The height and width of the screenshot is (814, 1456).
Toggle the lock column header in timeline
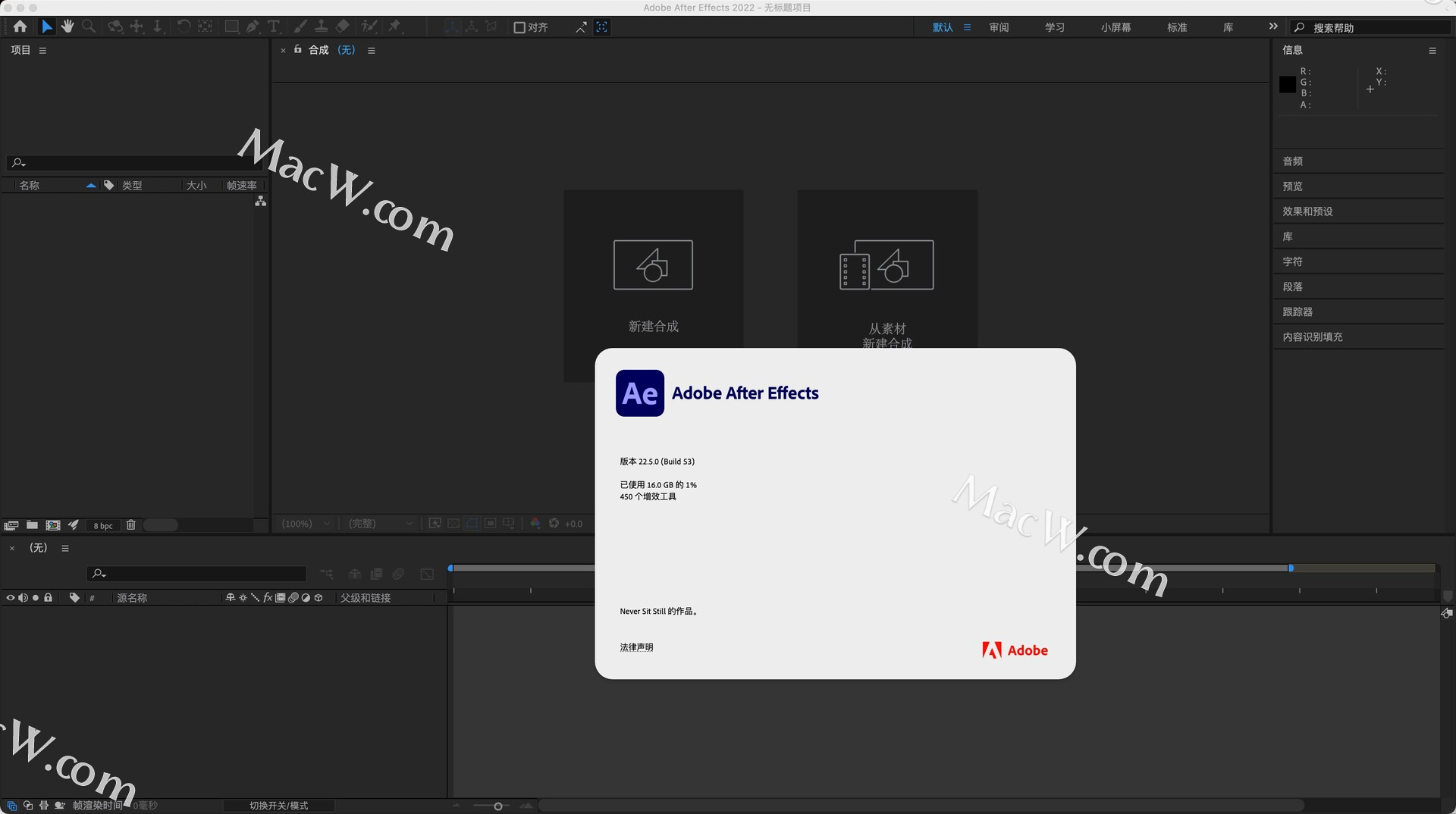[x=49, y=597]
